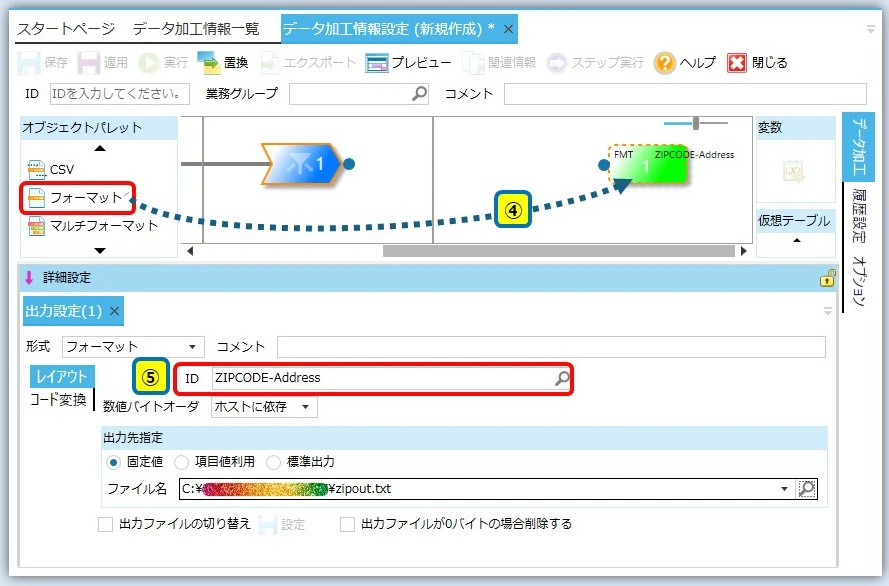Select the 履歴設定 vertical tab
This screenshot has height=586, width=889.
pos(859,216)
